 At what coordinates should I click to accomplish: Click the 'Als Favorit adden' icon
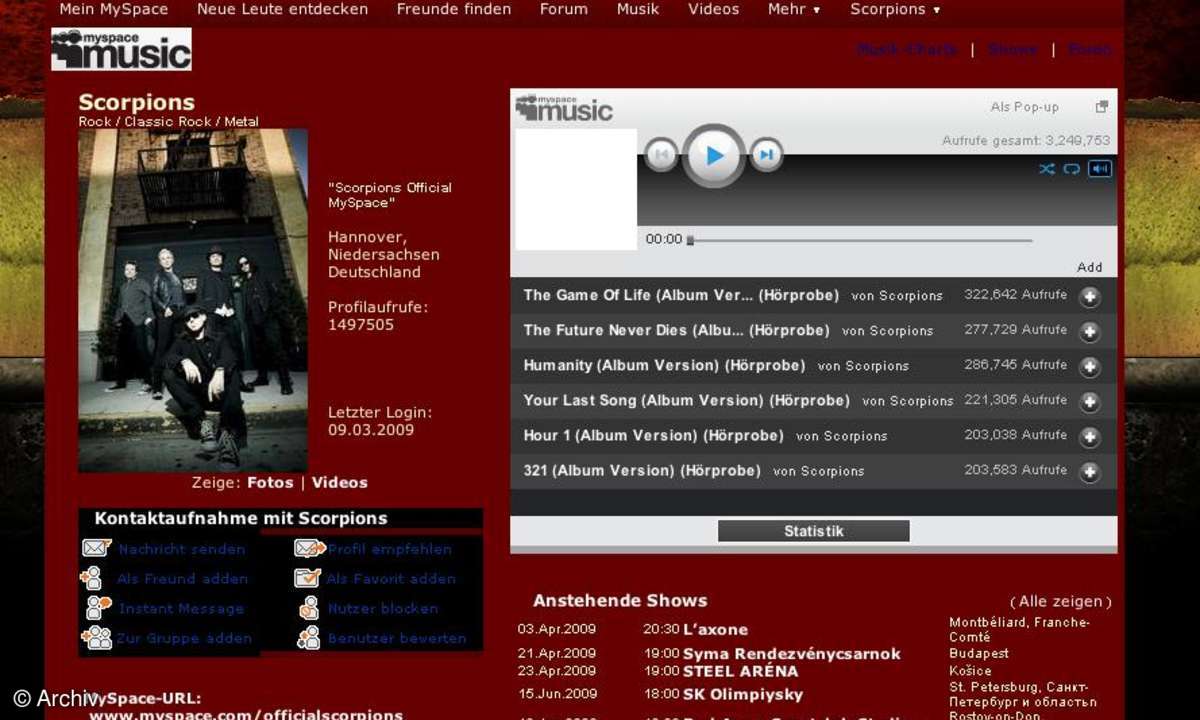[x=307, y=578]
